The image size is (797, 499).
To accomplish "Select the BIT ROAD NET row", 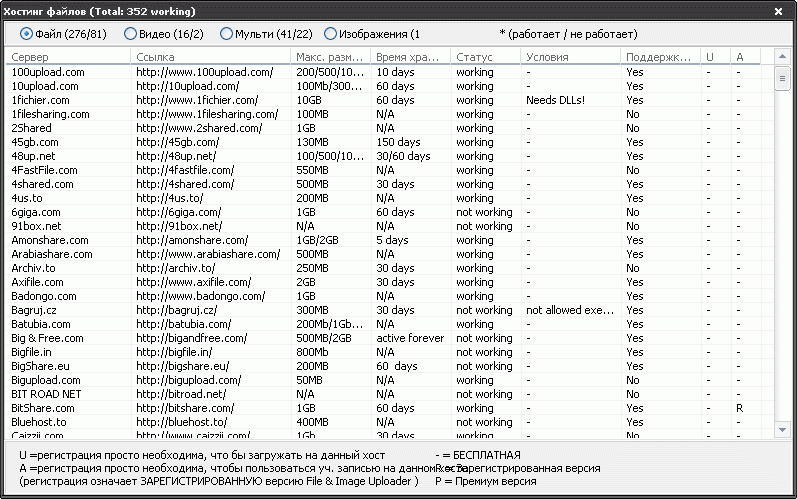I will (x=384, y=394).
